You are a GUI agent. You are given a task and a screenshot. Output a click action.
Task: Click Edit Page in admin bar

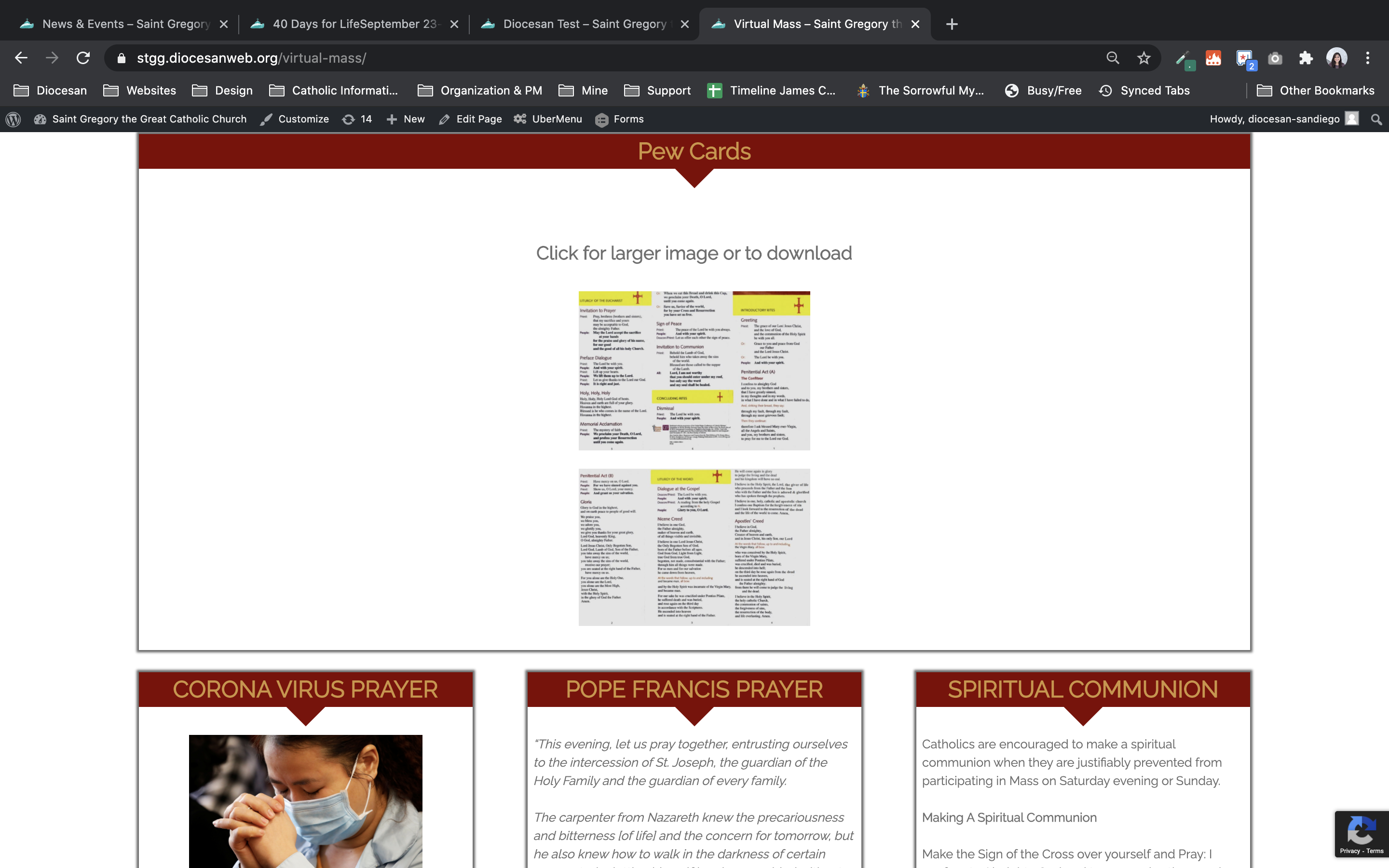click(x=470, y=119)
